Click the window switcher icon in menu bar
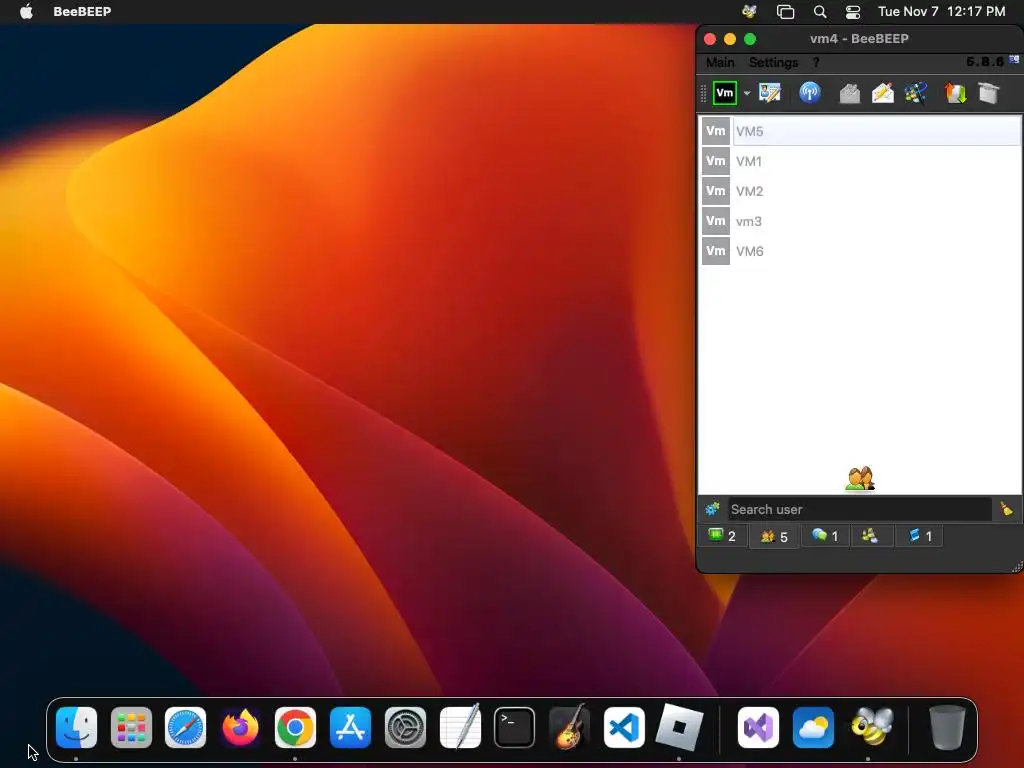The height and width of the screenshot is (768, 1024). point(785,11)
